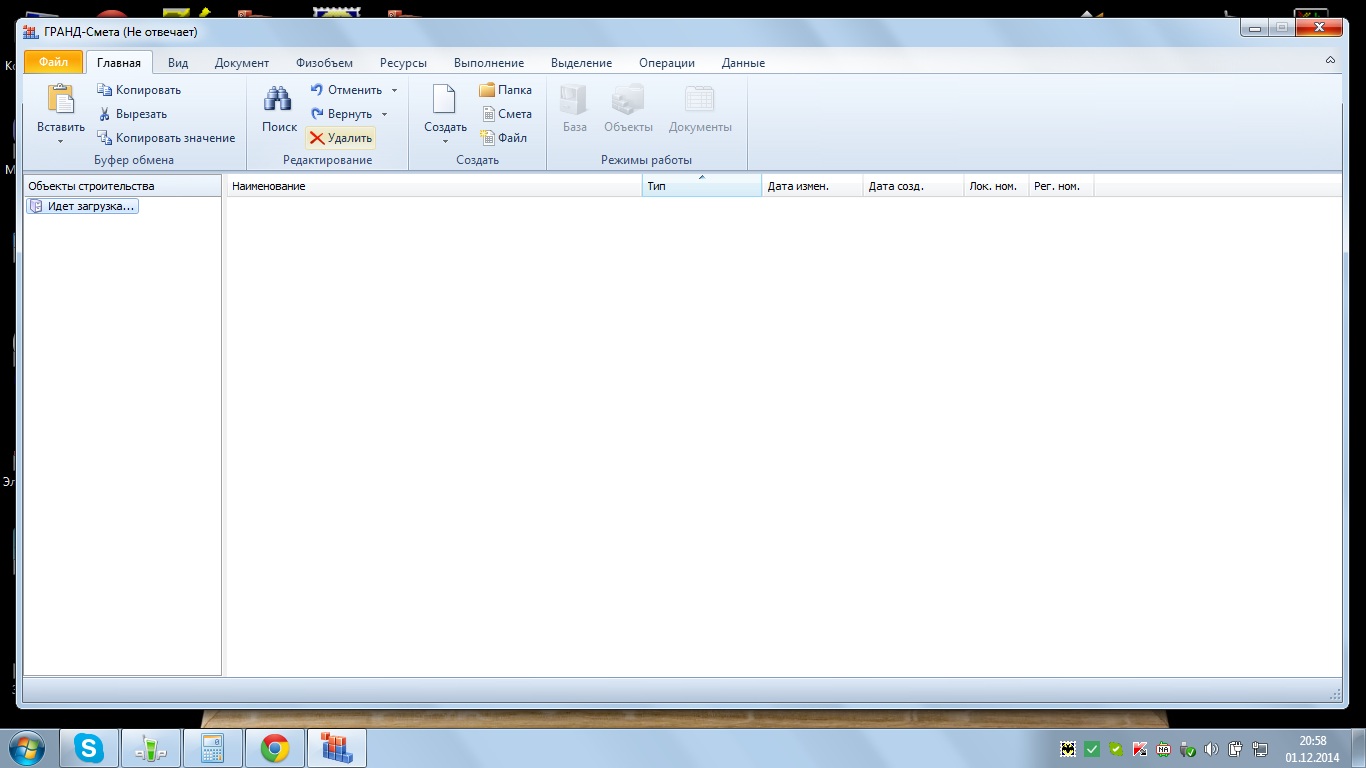Open the Создать dropdown arrow

[x=445, y=141]
